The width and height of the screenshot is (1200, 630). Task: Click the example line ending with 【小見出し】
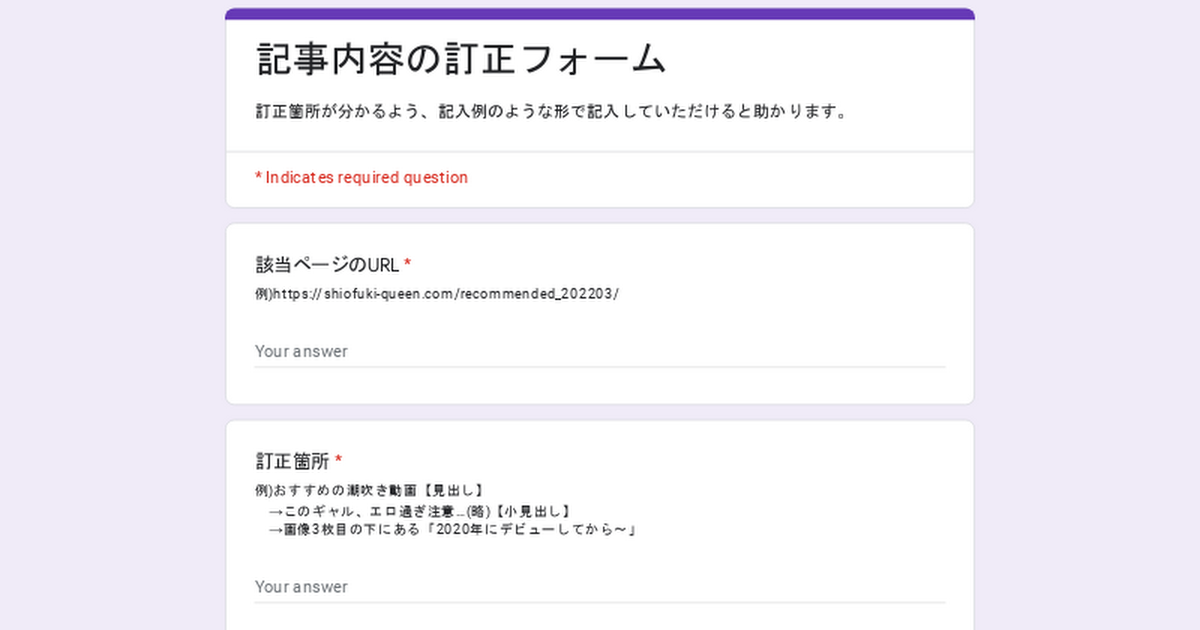point(422,510)
